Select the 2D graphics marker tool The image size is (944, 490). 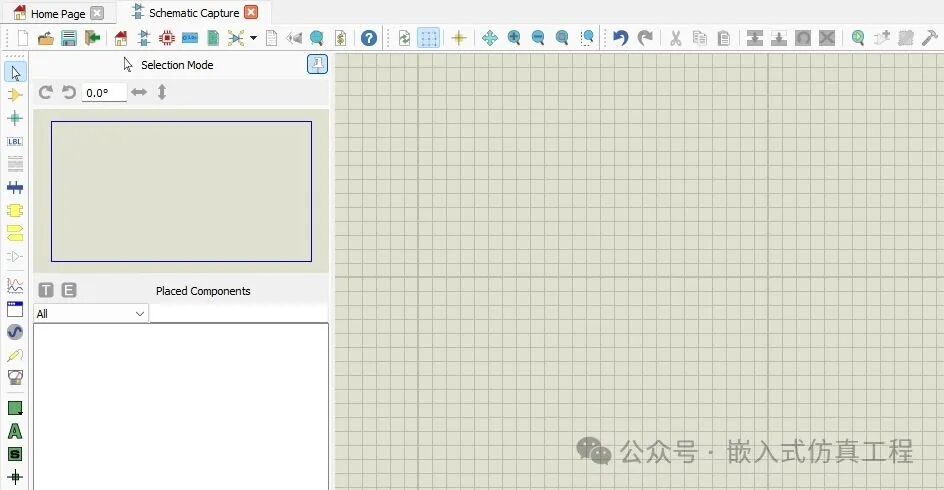point(15,477)
